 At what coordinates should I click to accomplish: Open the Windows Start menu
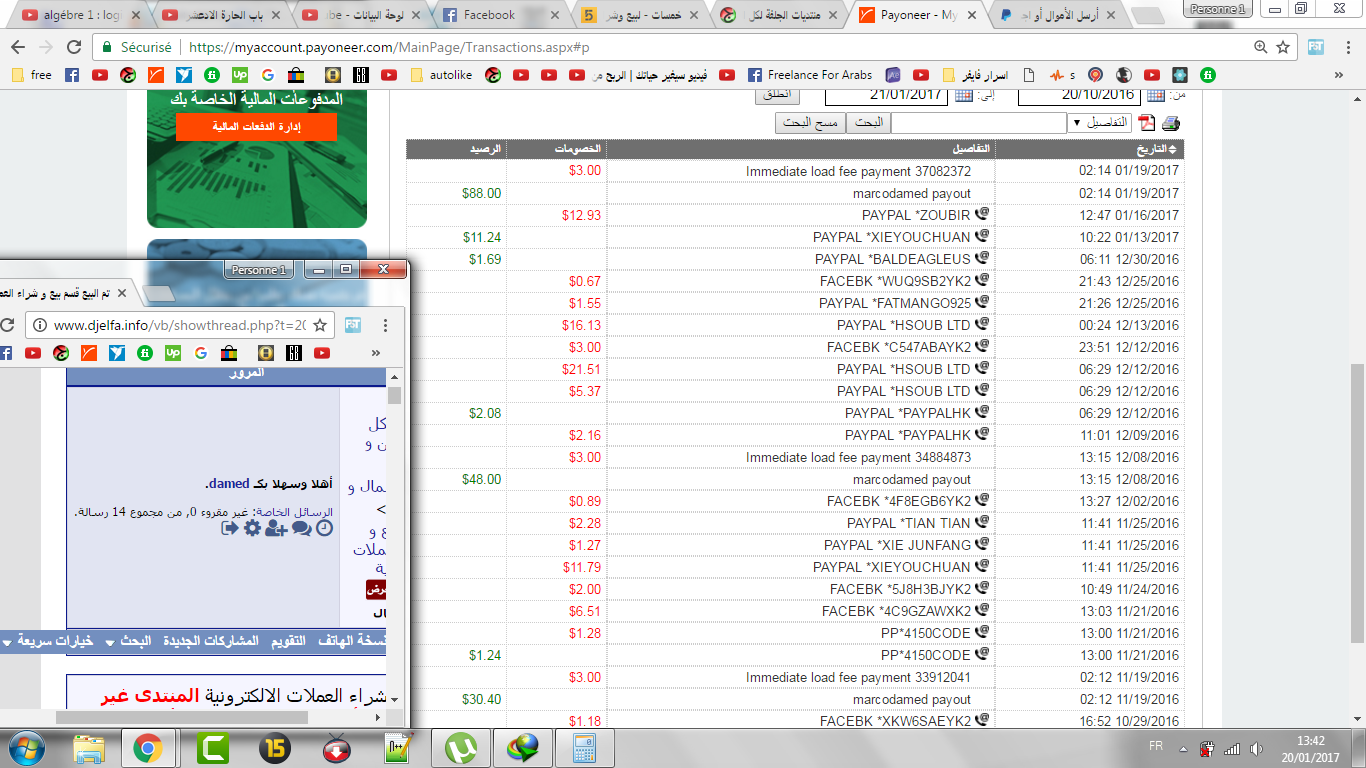[27, 747]
